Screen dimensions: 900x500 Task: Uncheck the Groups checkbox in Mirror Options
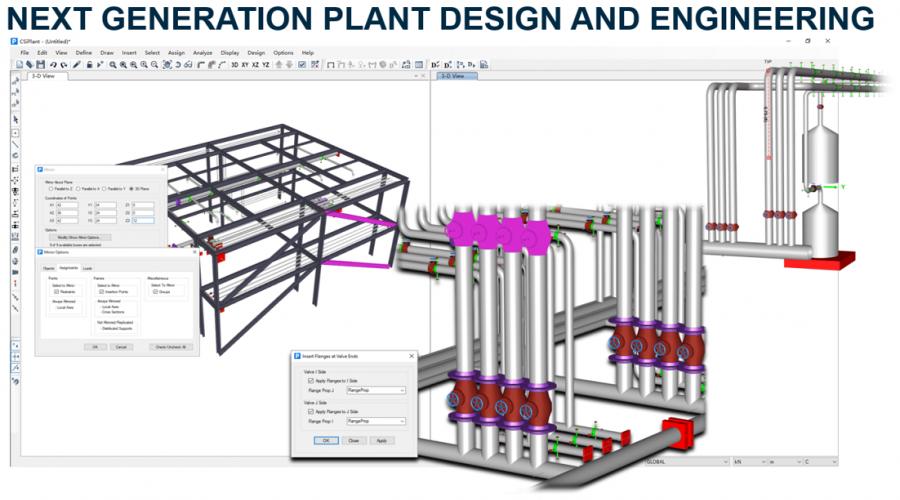click(x=155, y=292)
